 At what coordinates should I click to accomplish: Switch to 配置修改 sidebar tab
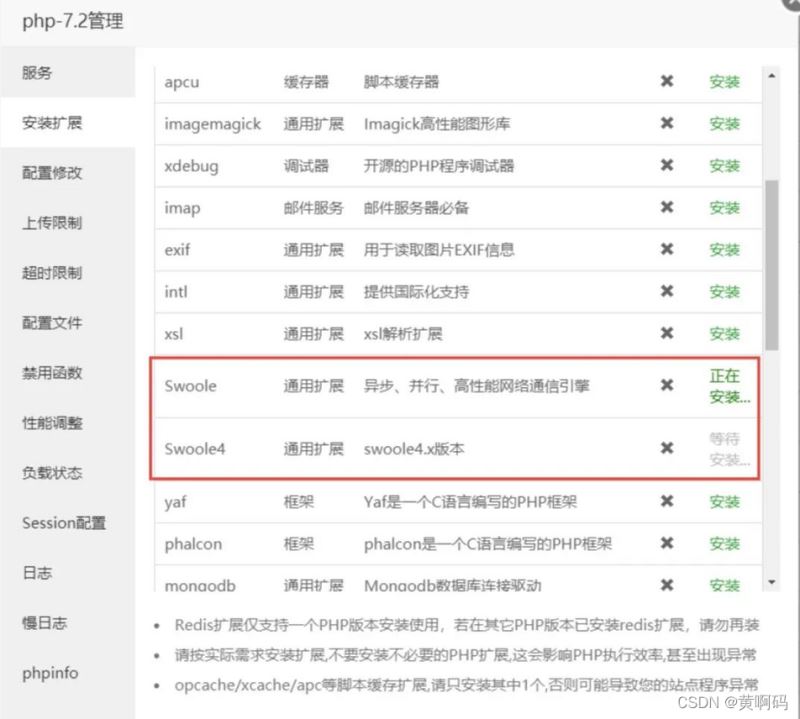pyautogui.click(x=52, y=173)
